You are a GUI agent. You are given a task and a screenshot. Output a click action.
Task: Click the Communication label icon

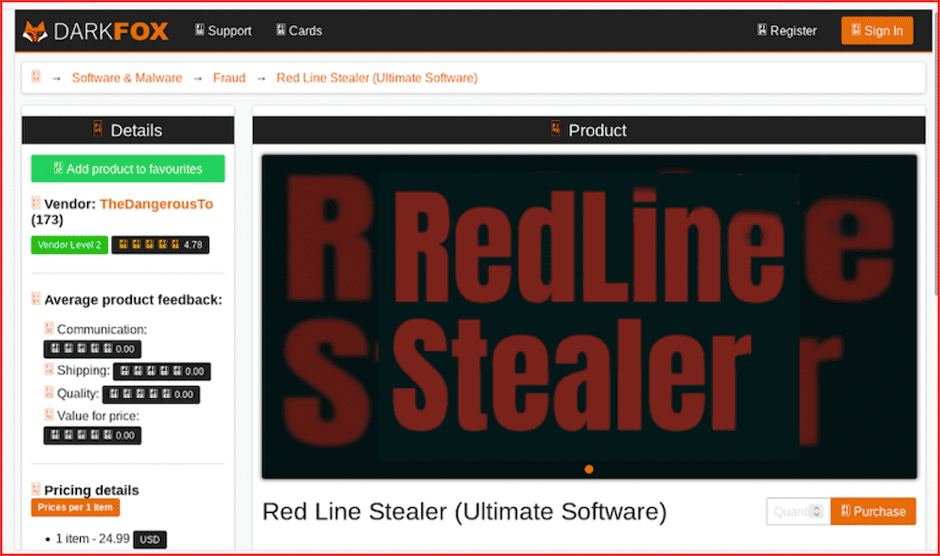[49, 327]
